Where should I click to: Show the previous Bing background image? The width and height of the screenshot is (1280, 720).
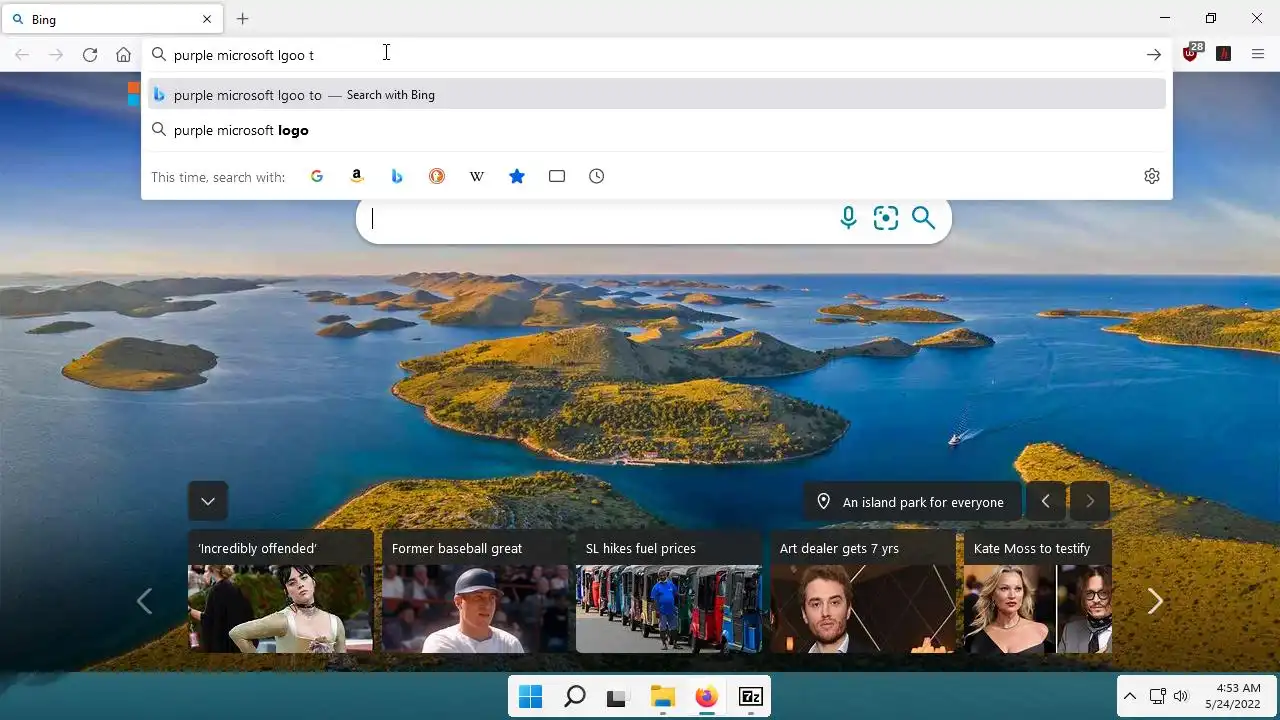1045,501
